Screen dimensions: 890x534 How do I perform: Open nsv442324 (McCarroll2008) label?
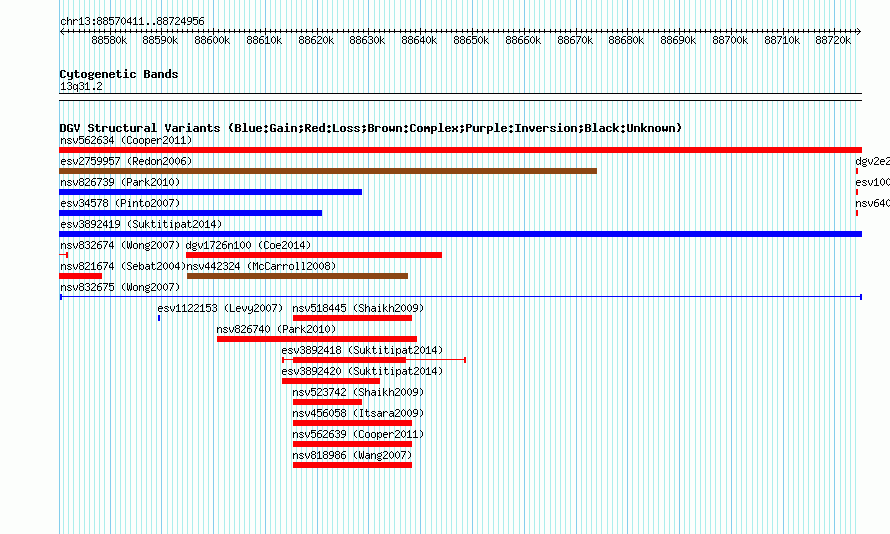coord(261,266)
